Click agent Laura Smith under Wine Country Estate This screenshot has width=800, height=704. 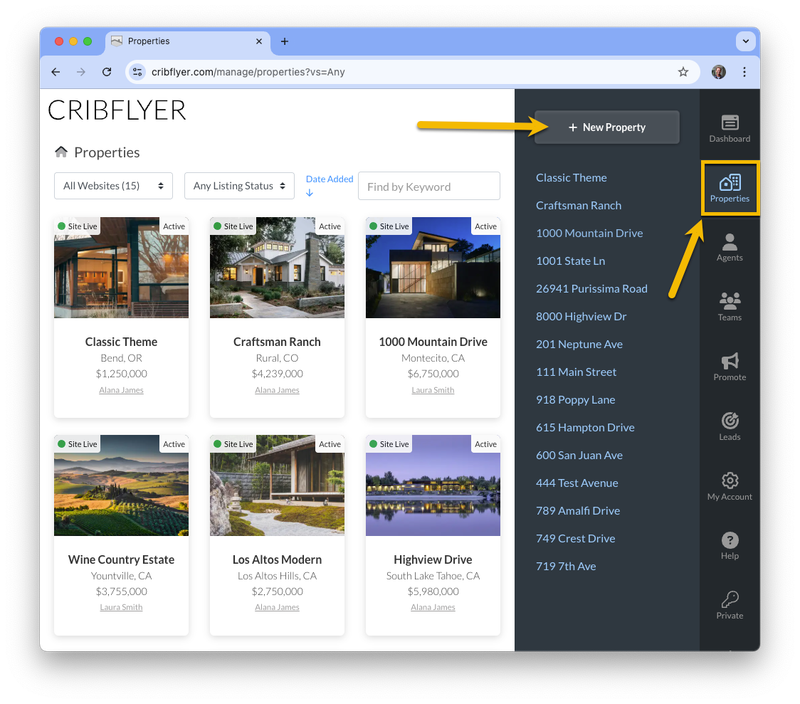click(121, 608)
